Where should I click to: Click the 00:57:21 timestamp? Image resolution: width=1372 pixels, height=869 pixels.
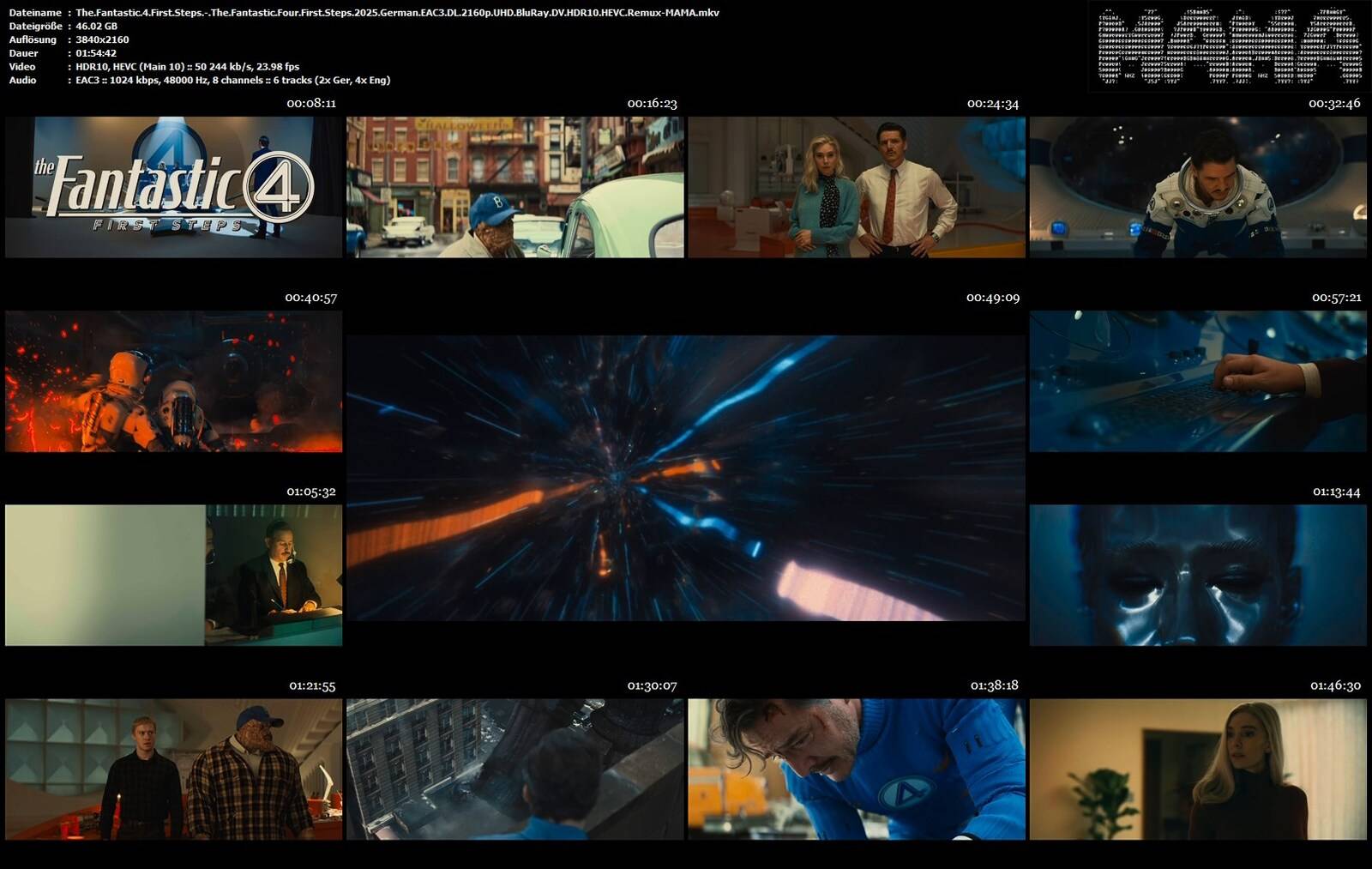point(1336,298)
